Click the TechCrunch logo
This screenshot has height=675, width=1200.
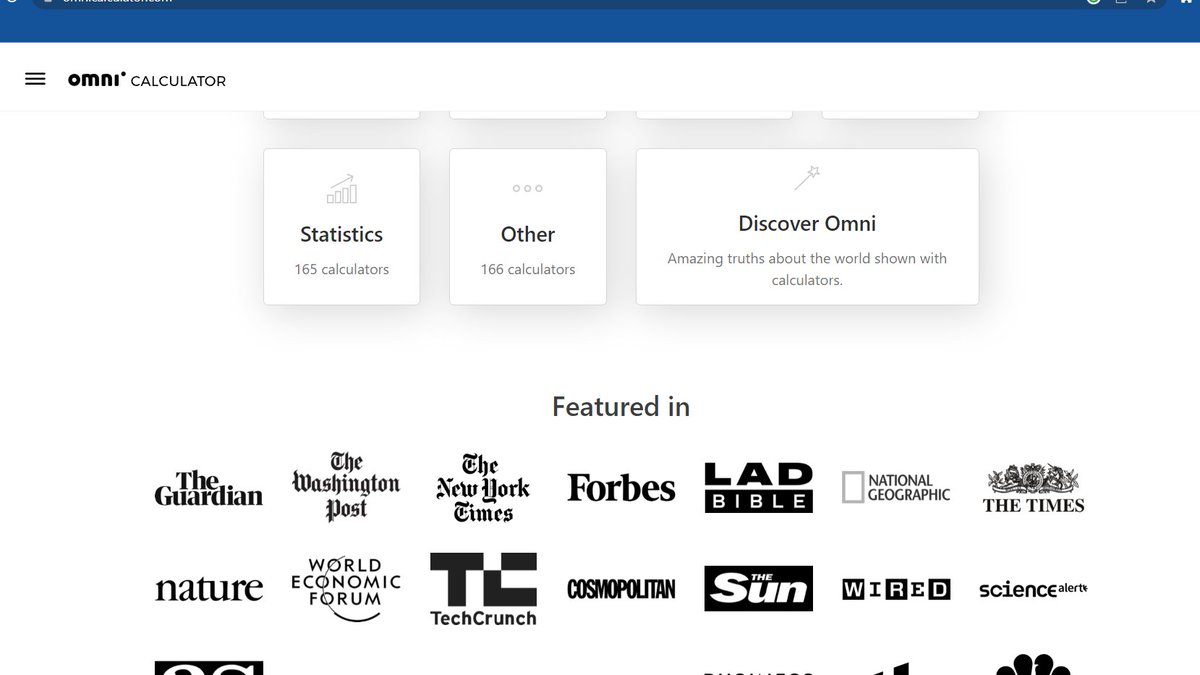pyautogui.click(x=483, y=589)
